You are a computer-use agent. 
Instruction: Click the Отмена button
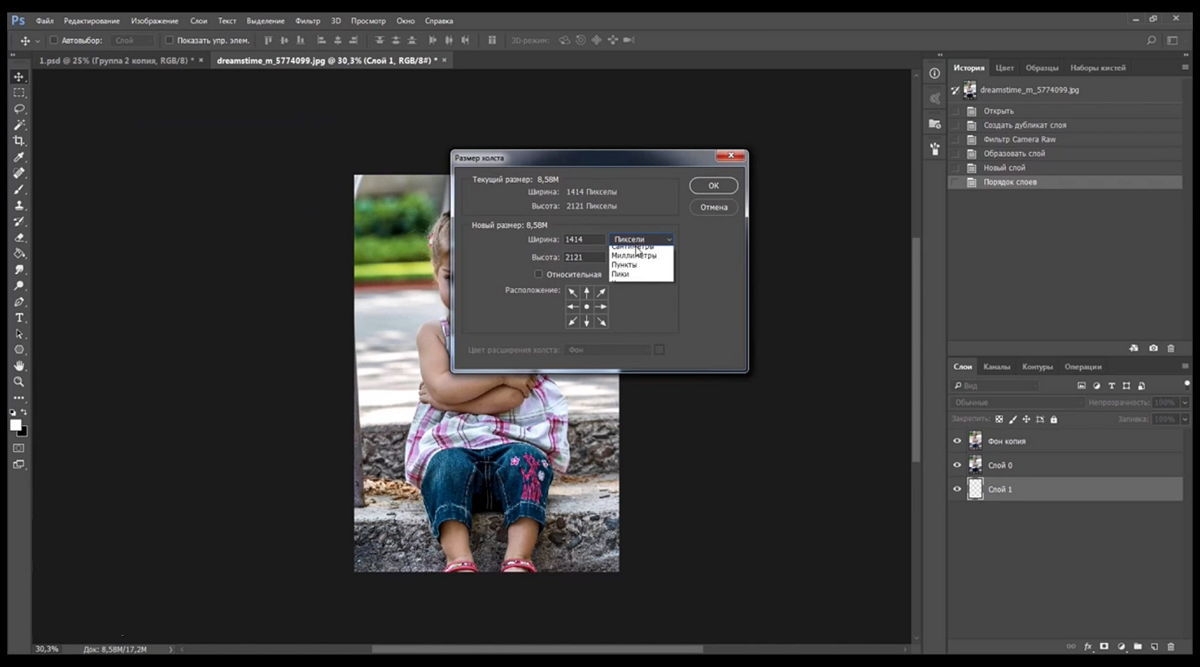714,207
